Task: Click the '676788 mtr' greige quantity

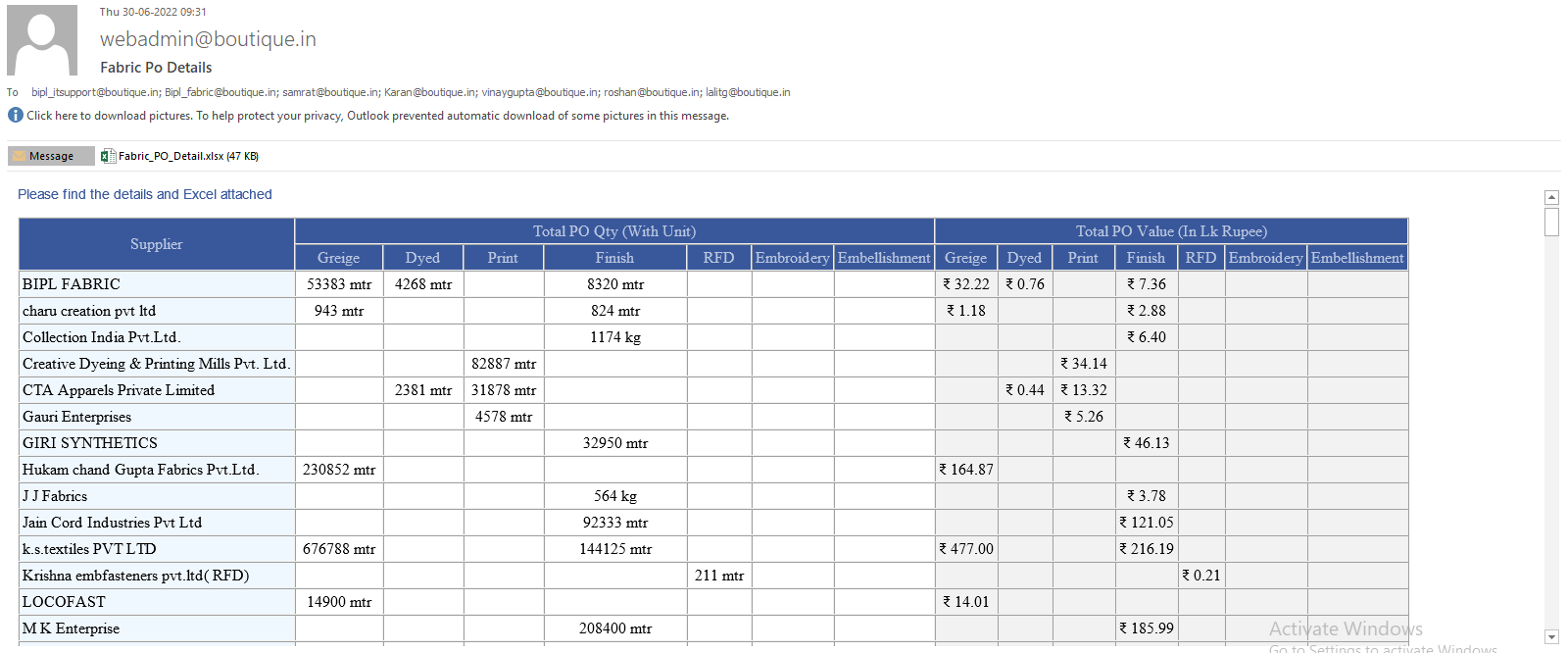Action: [339, 549]
